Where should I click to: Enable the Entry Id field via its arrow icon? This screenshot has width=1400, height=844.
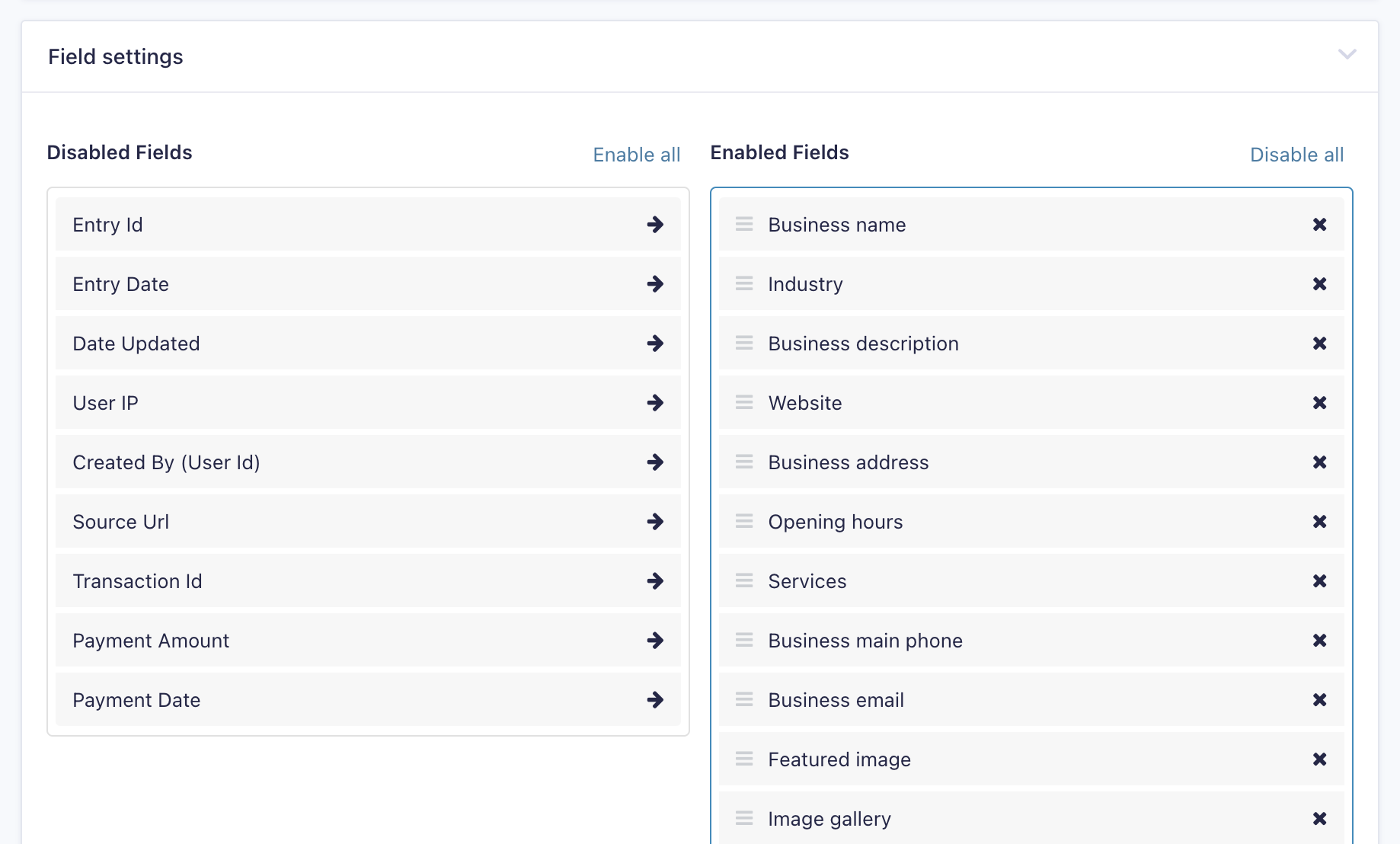[655, 224]
